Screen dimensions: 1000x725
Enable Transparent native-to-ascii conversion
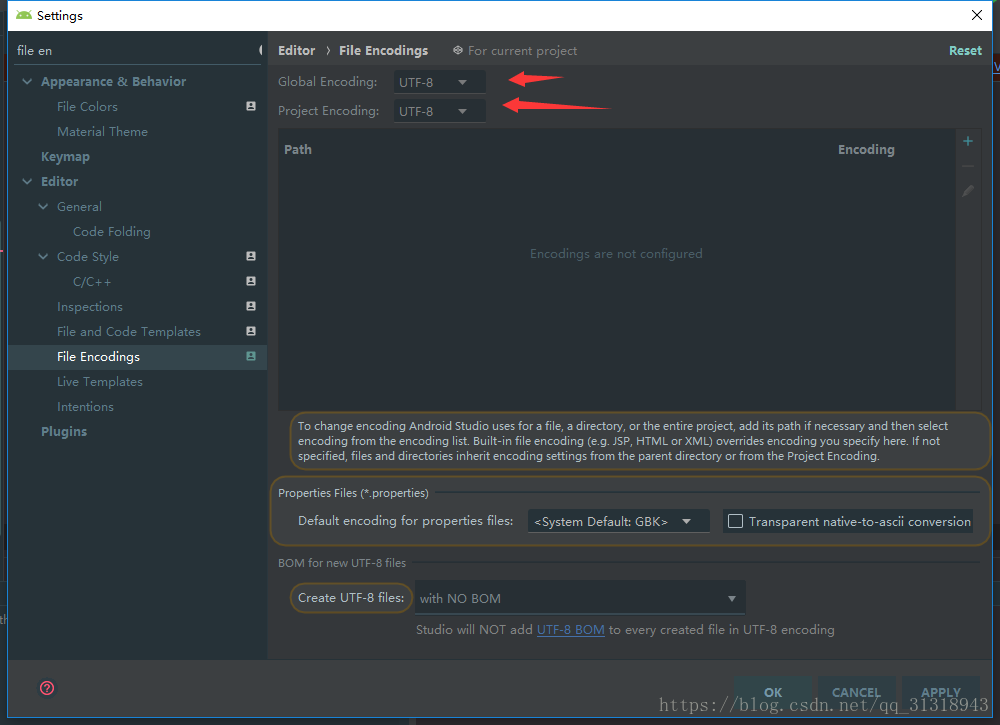pyautogui.click(x=735, y=521)
